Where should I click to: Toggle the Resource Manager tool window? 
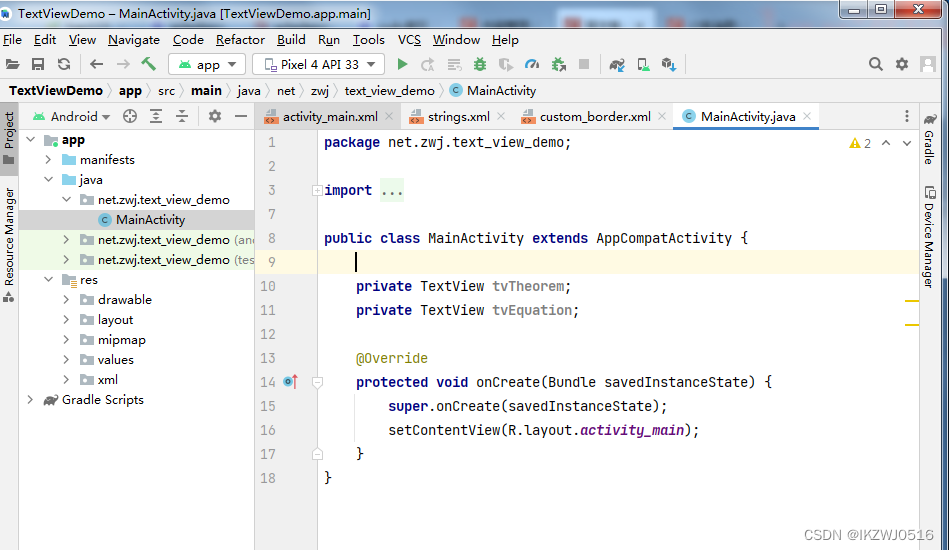[x=9, y=244]
